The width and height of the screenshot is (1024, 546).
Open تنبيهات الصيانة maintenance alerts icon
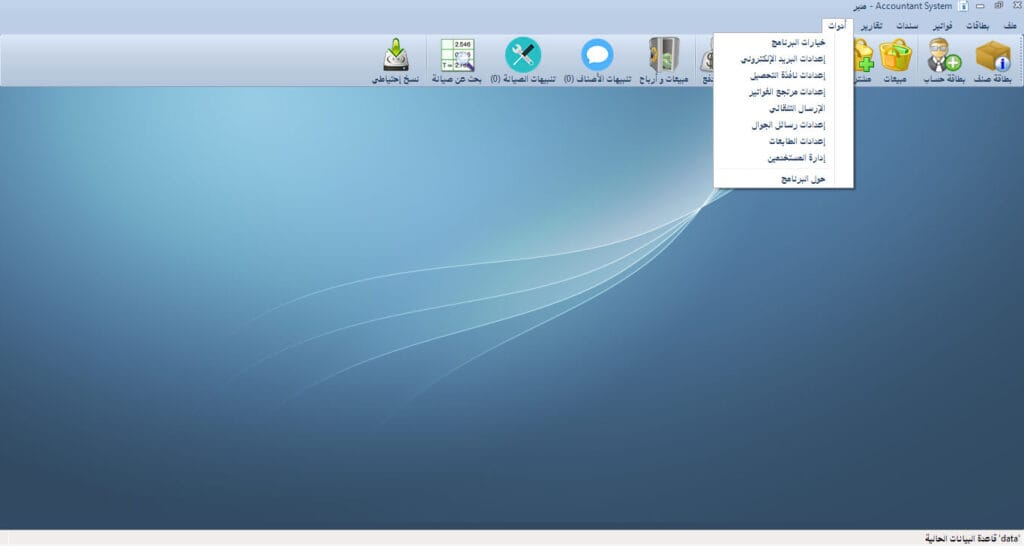click(x=522, y=55)
